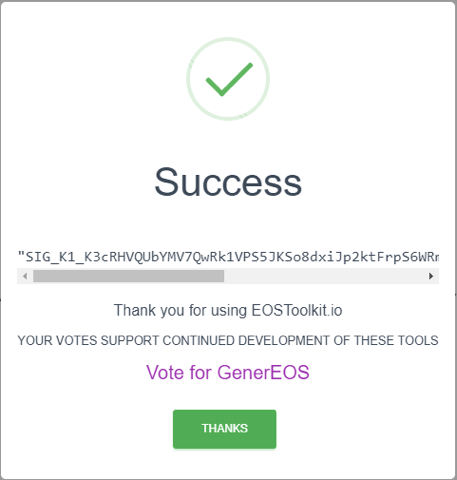
Task: Select the SIG_K1 signature text line
Action: 228,257
